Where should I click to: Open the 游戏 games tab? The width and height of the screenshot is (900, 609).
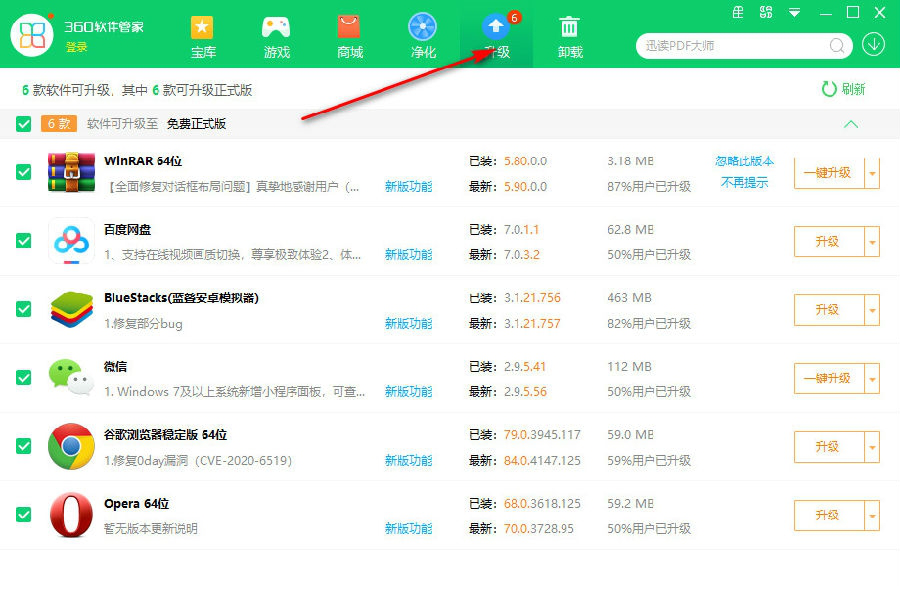[x=276, y=37]
